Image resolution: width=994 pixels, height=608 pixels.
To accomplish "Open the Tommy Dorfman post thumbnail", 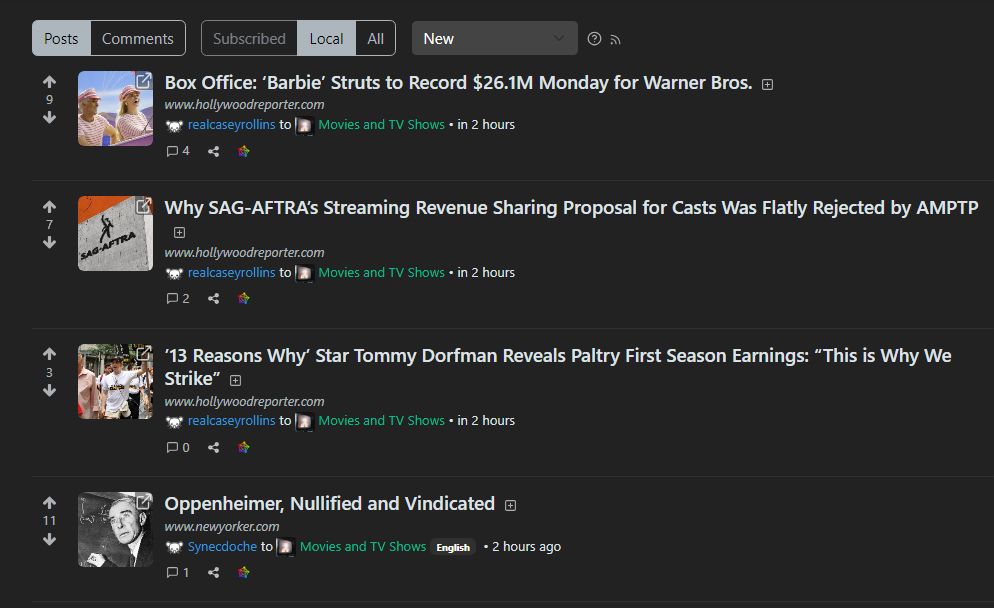I will click(x=115, y=382).
